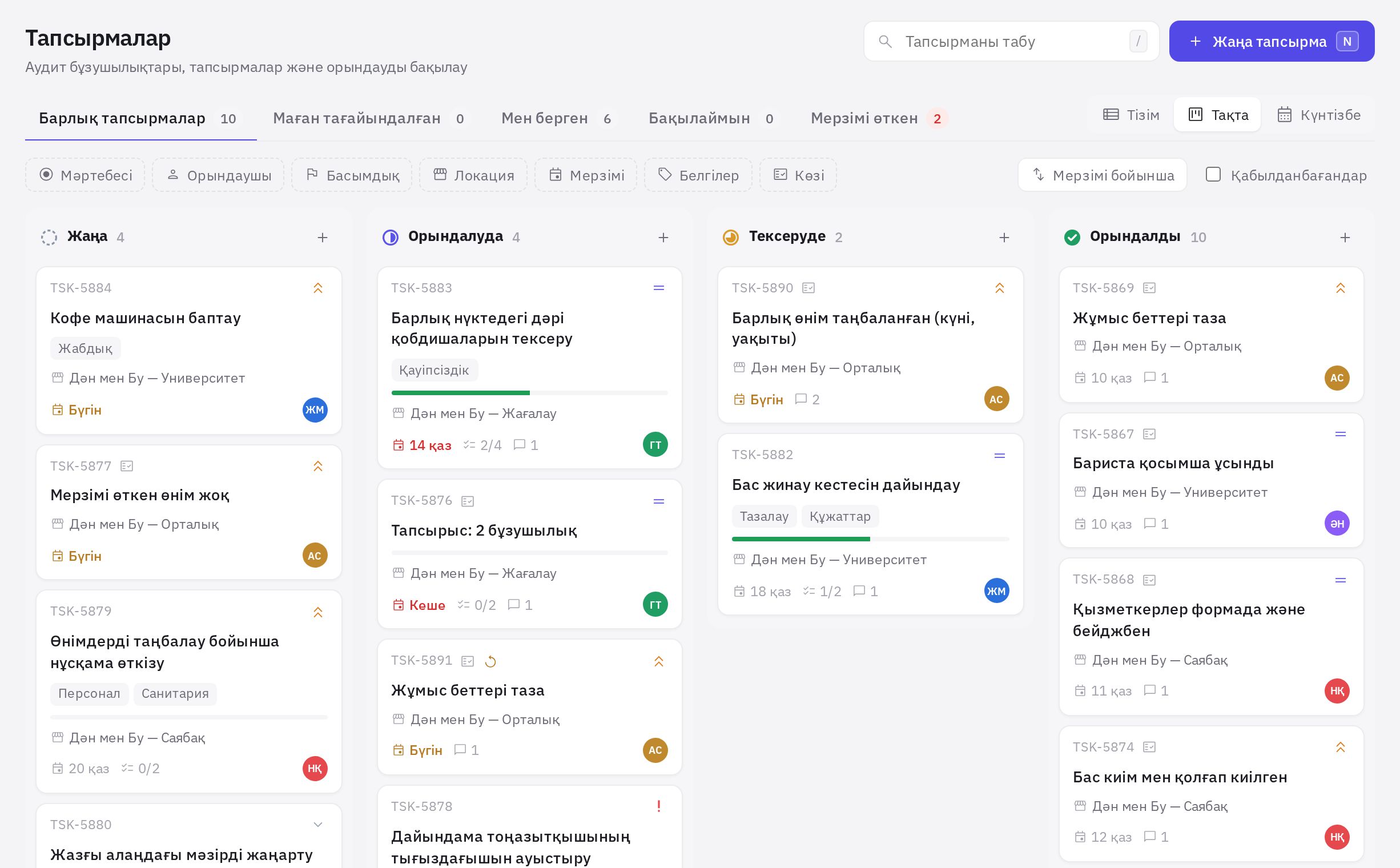The image size is (1400, 868).
Task: Switch to Тізім list view
Action: pos(1131,115)
